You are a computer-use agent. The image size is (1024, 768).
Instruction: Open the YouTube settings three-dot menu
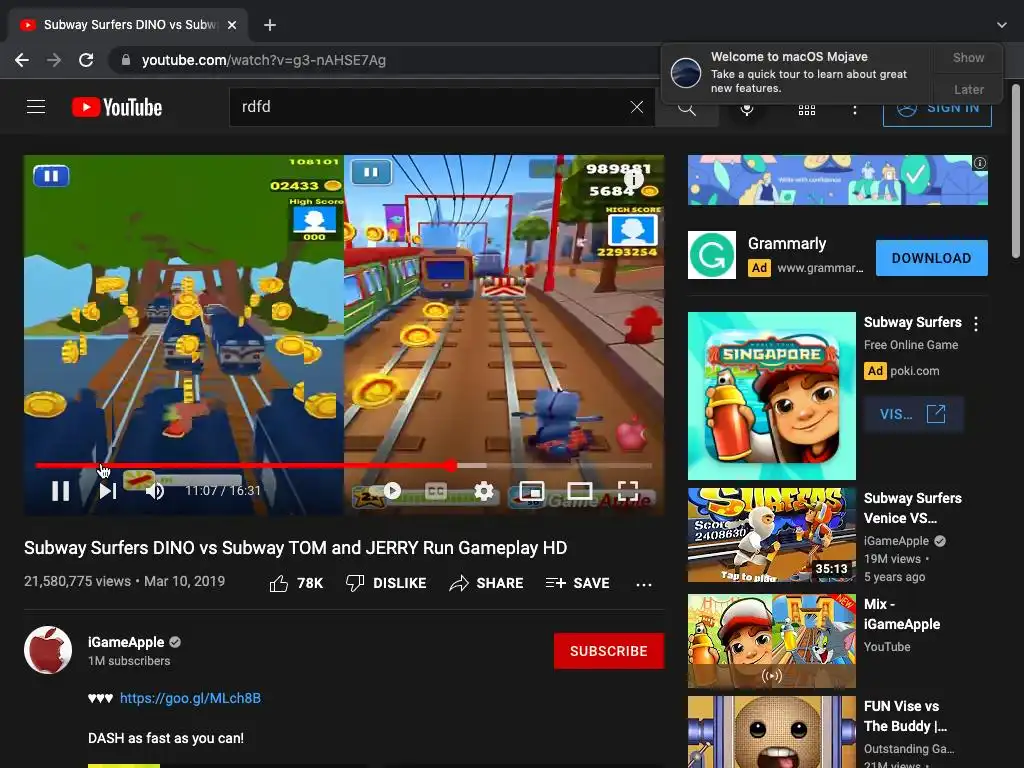coord(854,110)
